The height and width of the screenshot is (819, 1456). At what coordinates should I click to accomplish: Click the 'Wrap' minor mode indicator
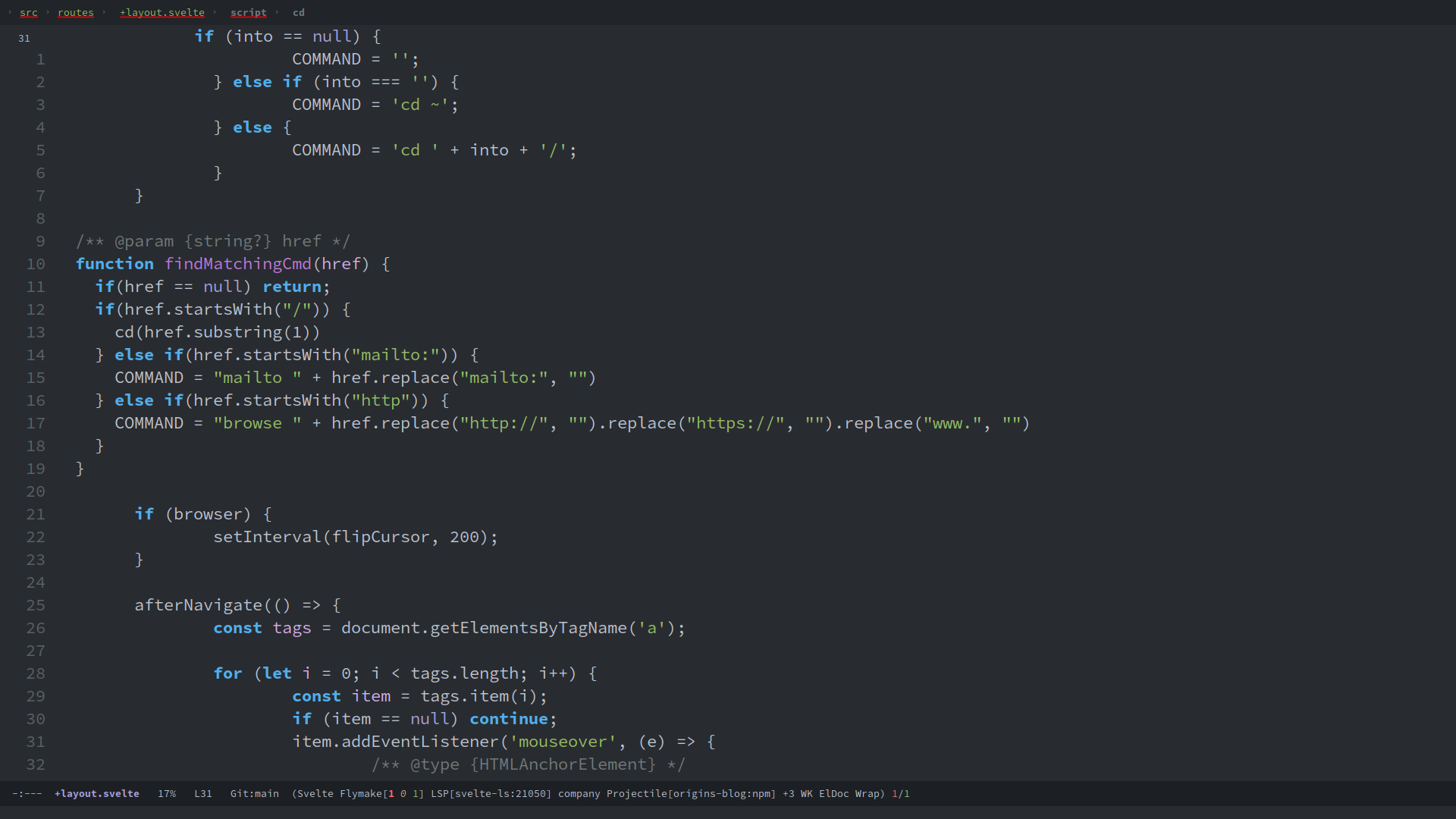tap(868, 793)
